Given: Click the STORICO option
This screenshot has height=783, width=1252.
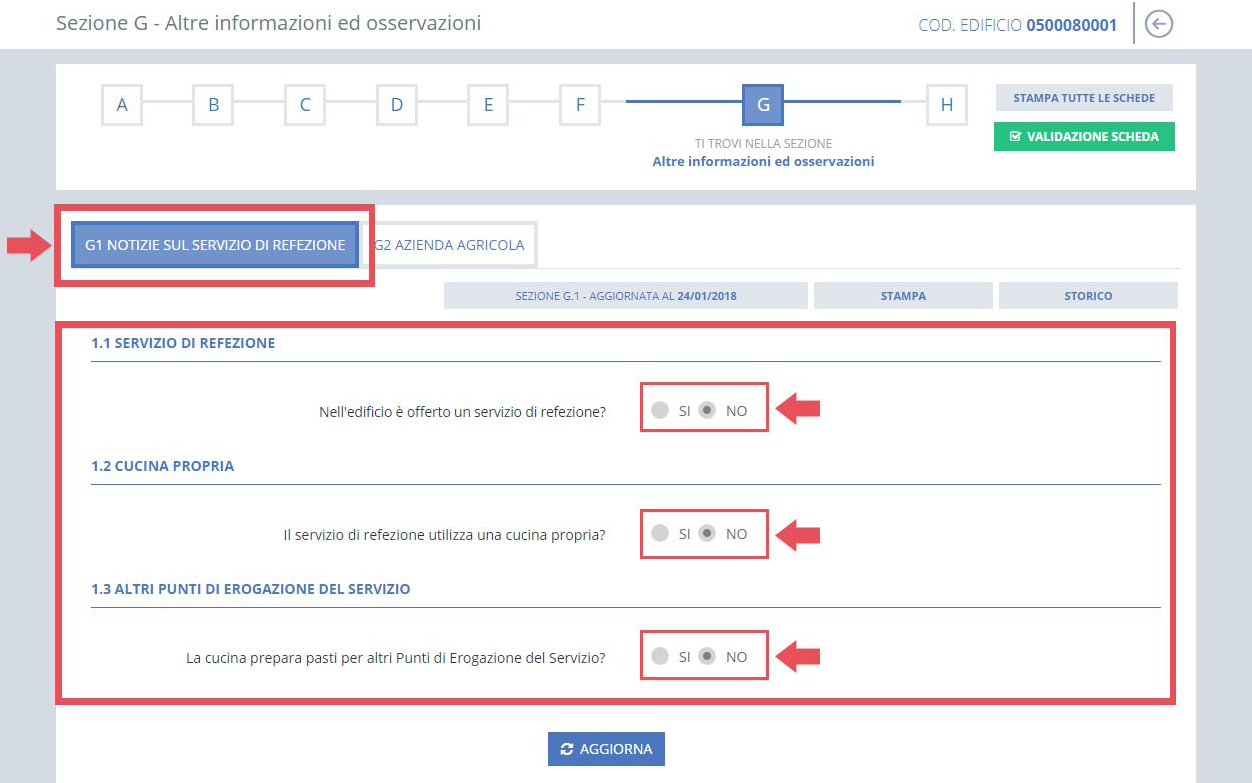Looking at the screenshot, I should tap(1088, 295).
